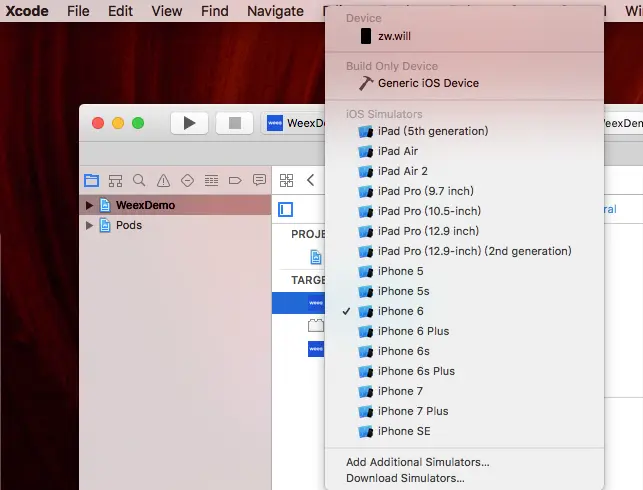Select iPad Pro (12.9-inch) (2nd generation) simulator
This screenshot has height=490, width=643.
pos(464,251)
